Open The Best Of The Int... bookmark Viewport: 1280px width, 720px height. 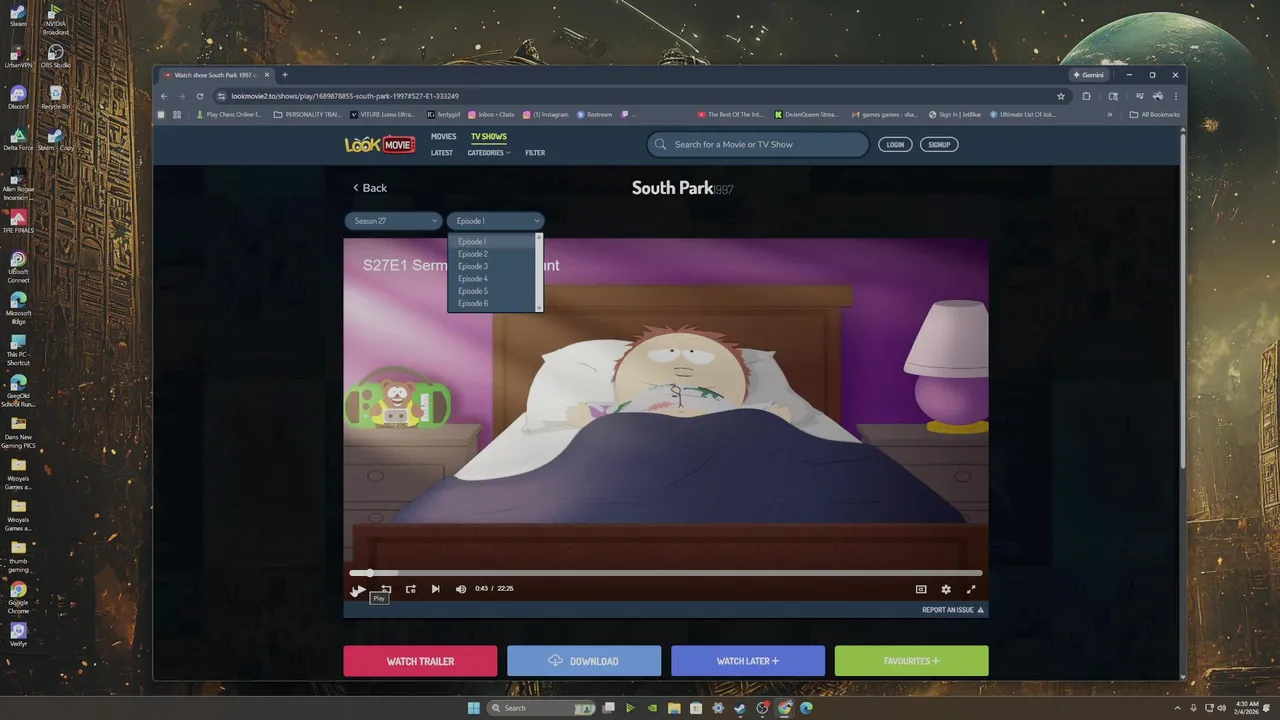(x=731, y=115)
